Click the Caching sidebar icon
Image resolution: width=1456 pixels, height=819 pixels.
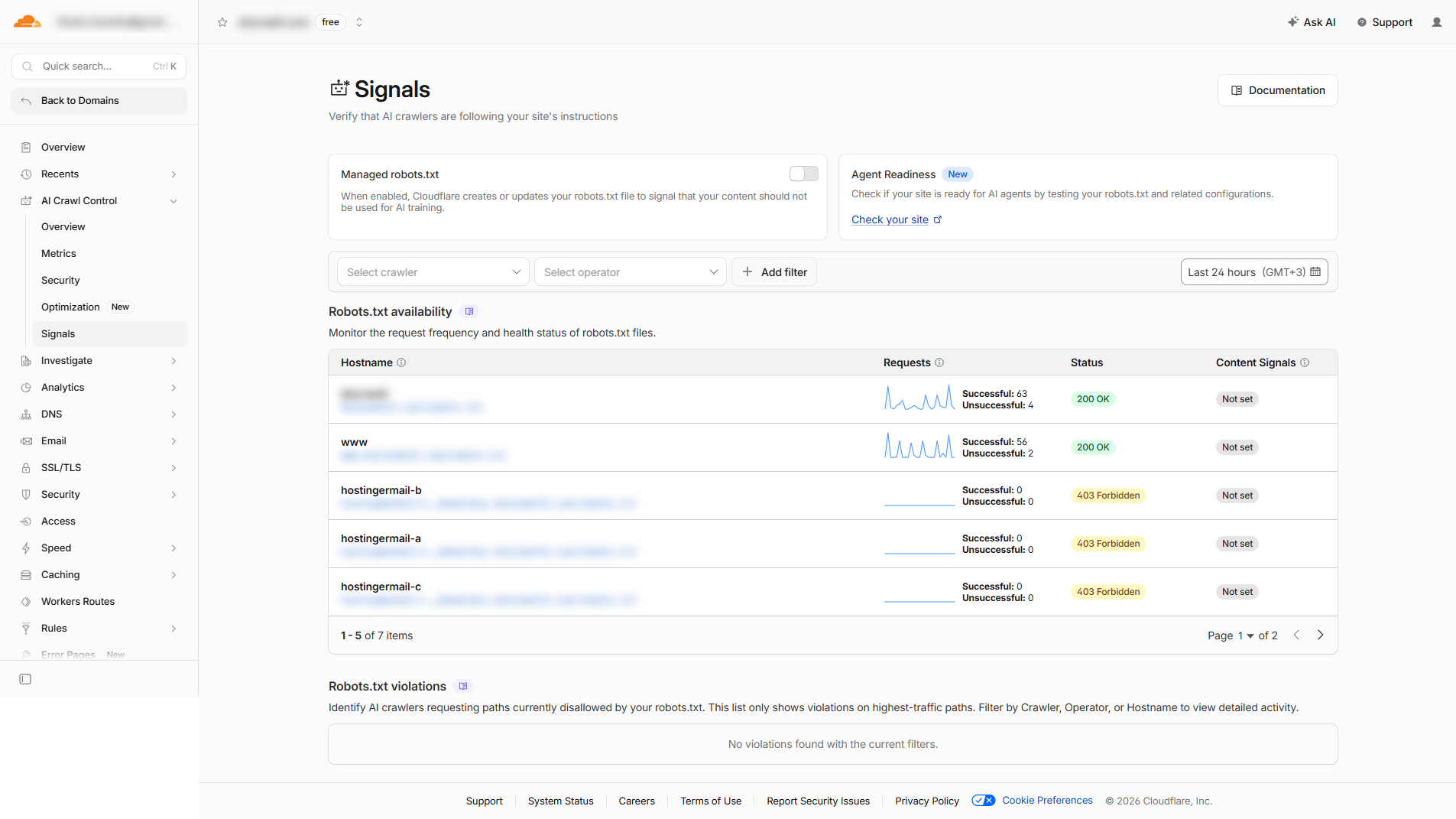[26, 575]
